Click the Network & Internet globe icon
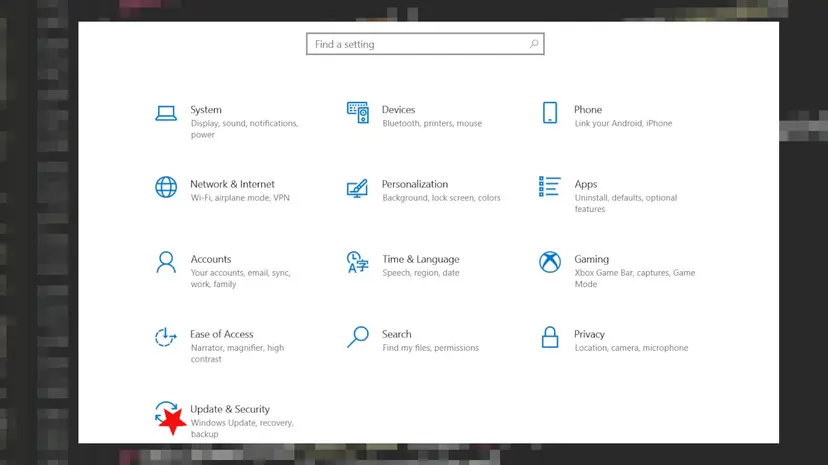The width and height of the screenshot is (828, 465). 166,187
